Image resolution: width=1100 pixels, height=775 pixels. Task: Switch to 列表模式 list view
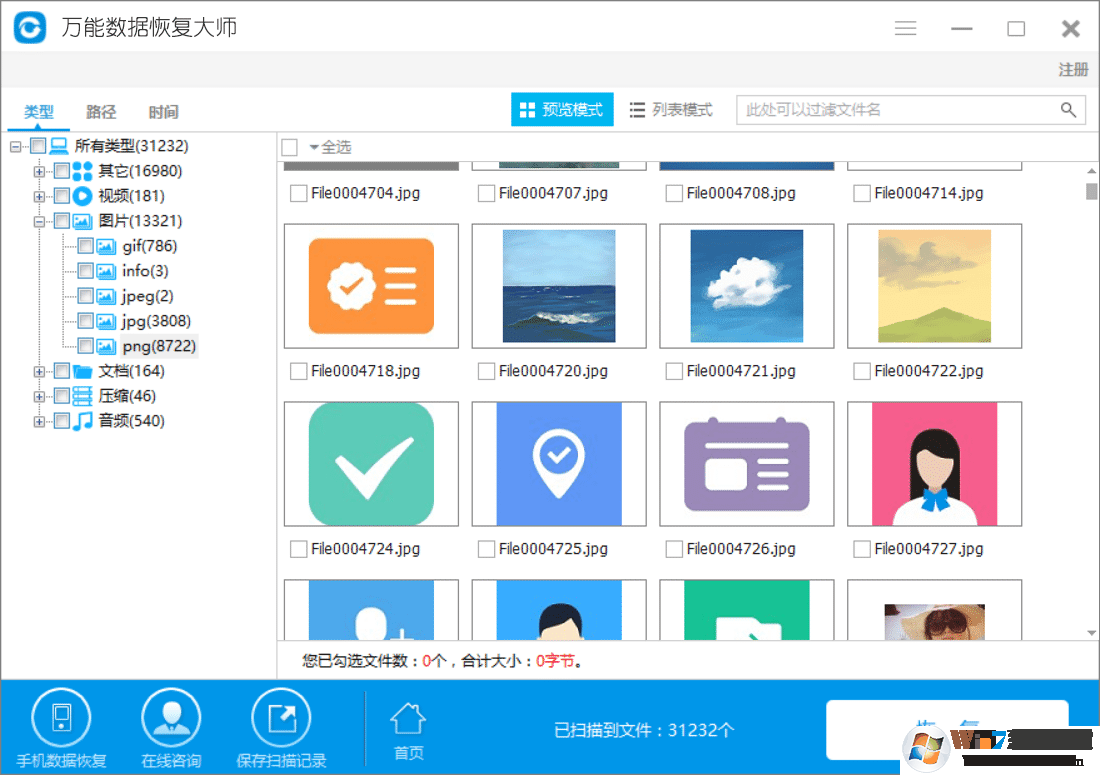[671, 110]
